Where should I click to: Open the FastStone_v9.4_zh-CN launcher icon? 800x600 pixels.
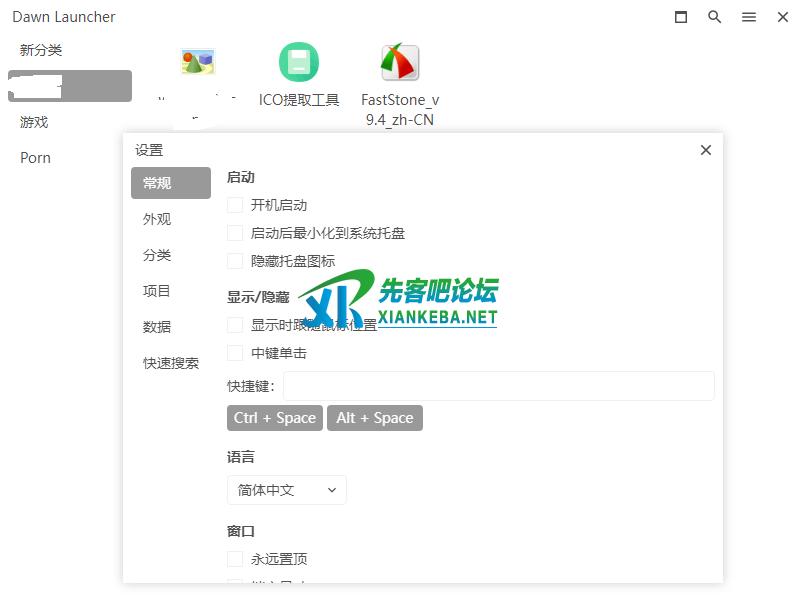coord(400,63)
